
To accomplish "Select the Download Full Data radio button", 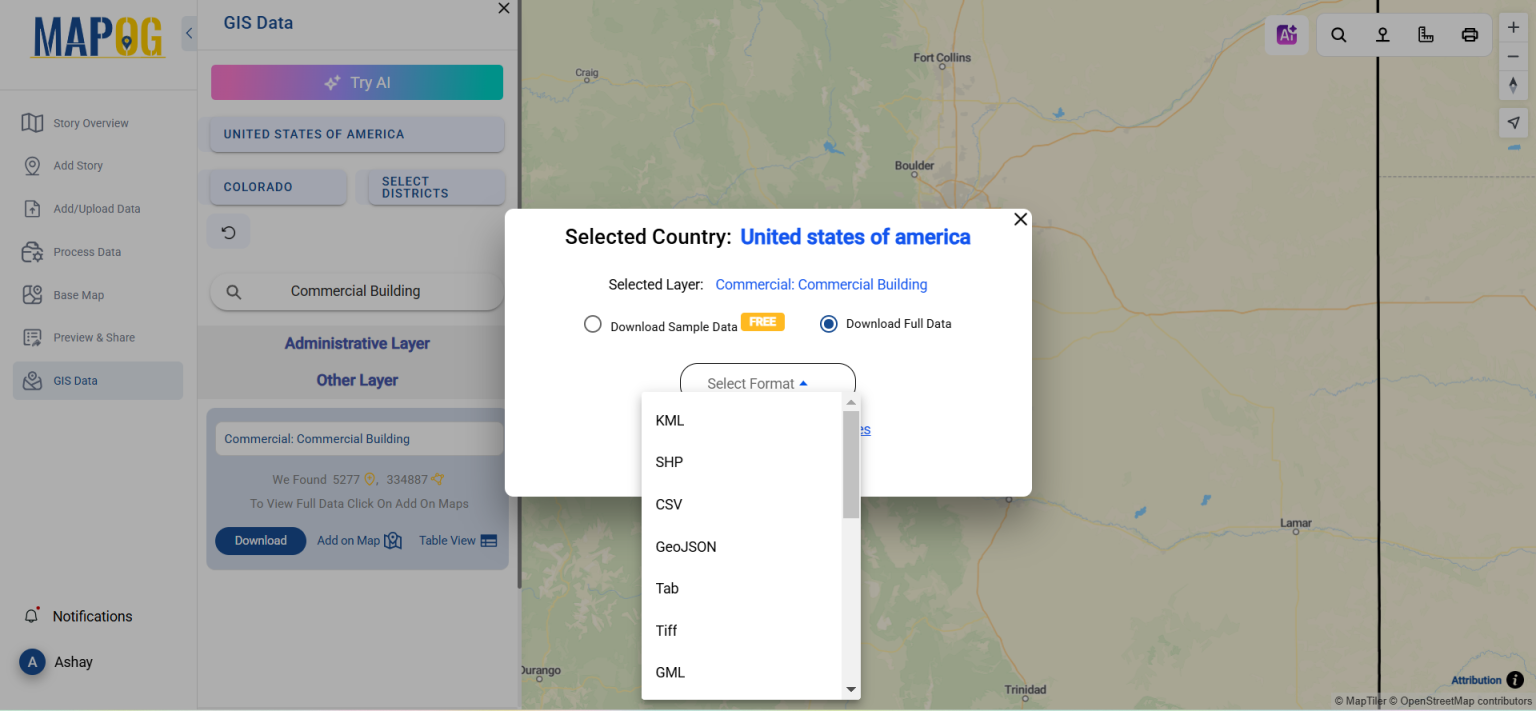I will point(828,323).
